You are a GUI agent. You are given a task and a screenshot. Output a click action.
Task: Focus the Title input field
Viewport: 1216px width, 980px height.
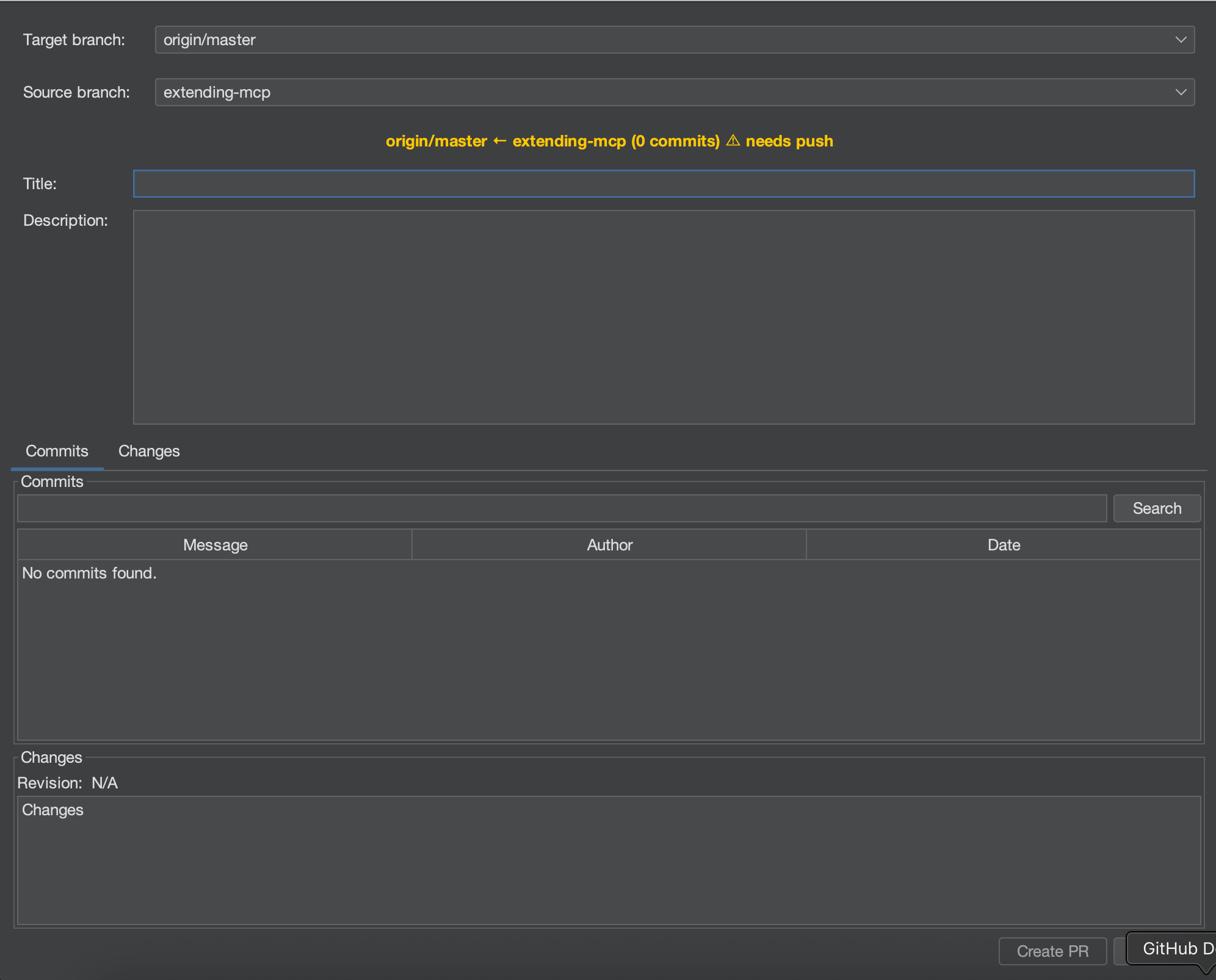[x=664, y=184]
